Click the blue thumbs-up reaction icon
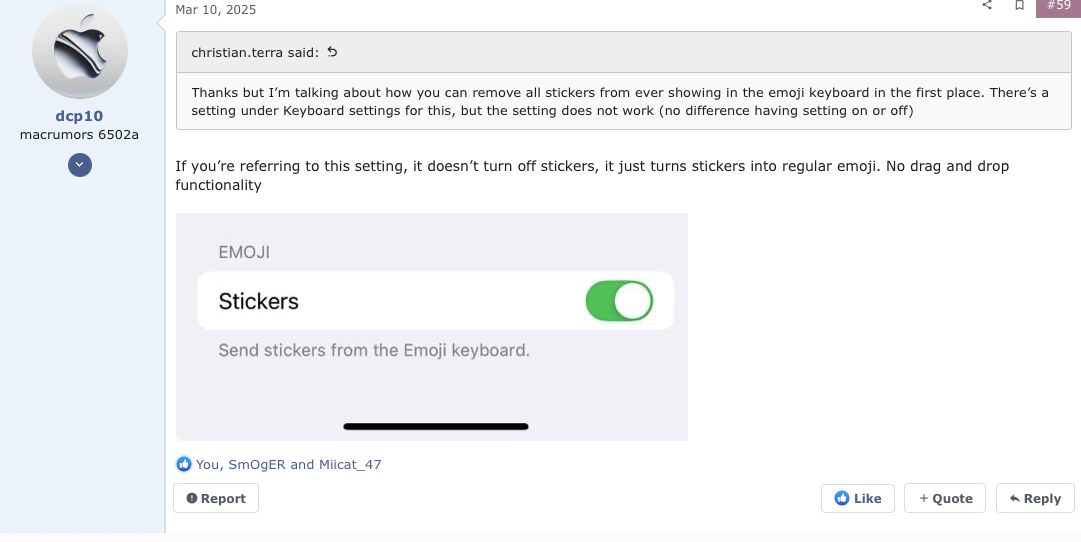The width and height of the screenshot is (1081, 542). [x=184, y=464]
